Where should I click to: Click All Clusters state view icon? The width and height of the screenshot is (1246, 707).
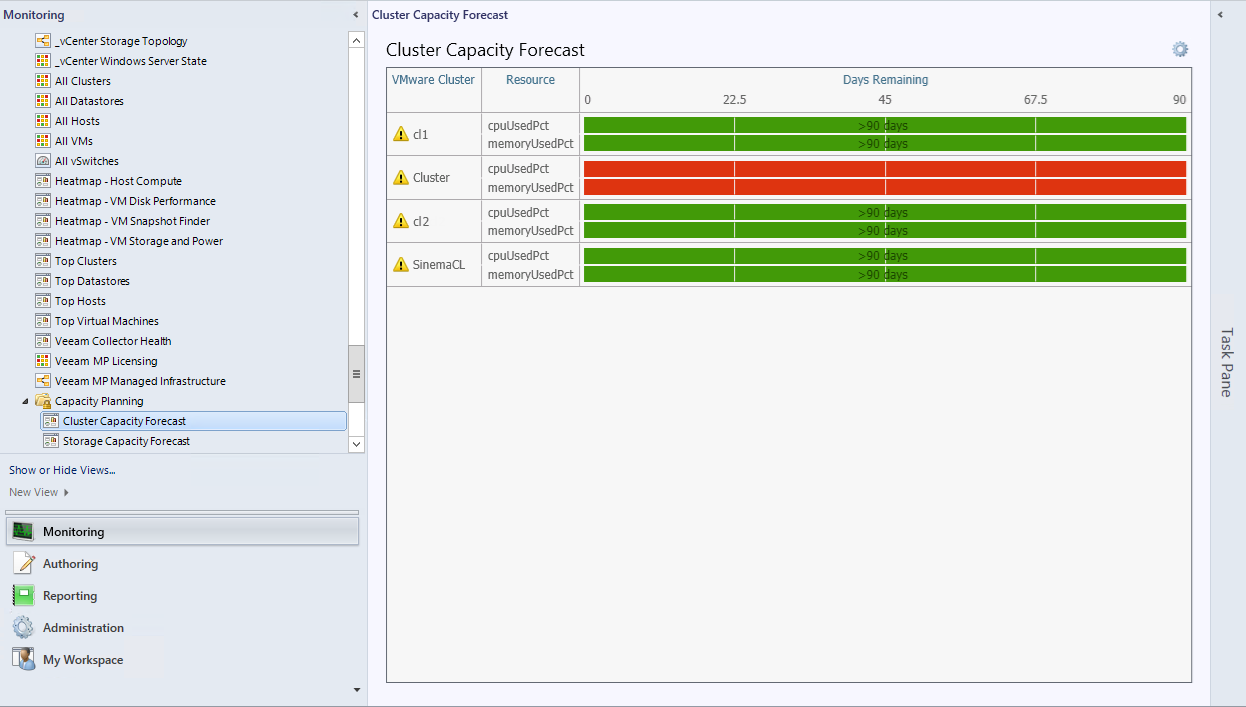tap(43, 81)
